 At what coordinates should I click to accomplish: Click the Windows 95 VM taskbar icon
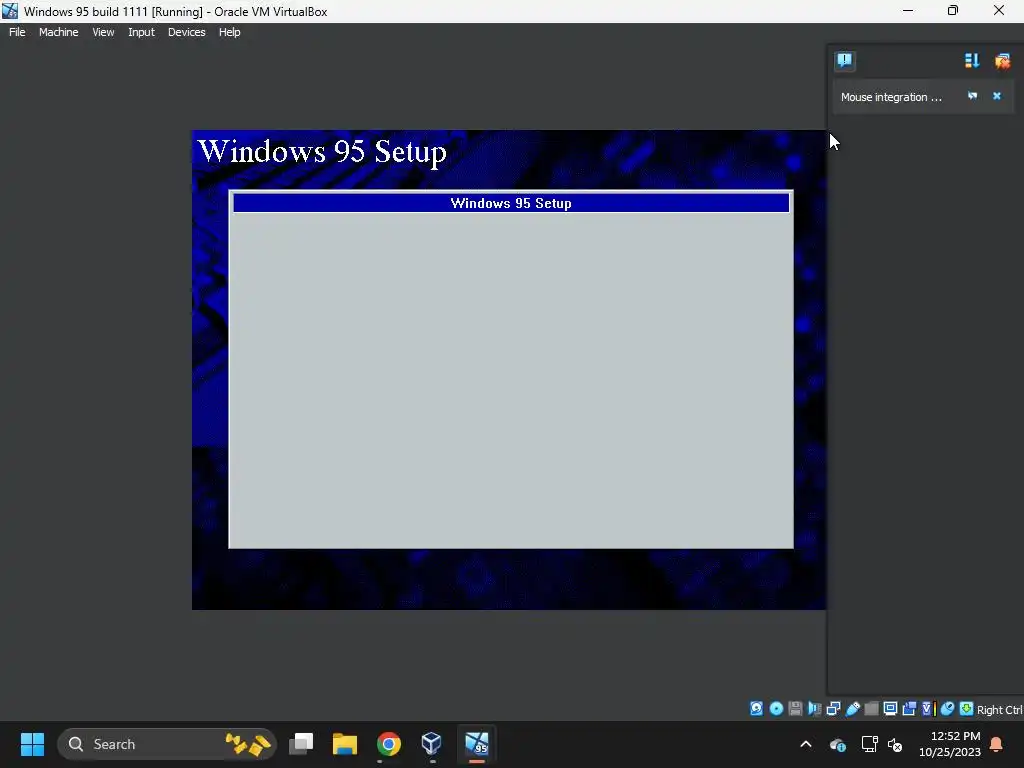[x=476, y=744]
